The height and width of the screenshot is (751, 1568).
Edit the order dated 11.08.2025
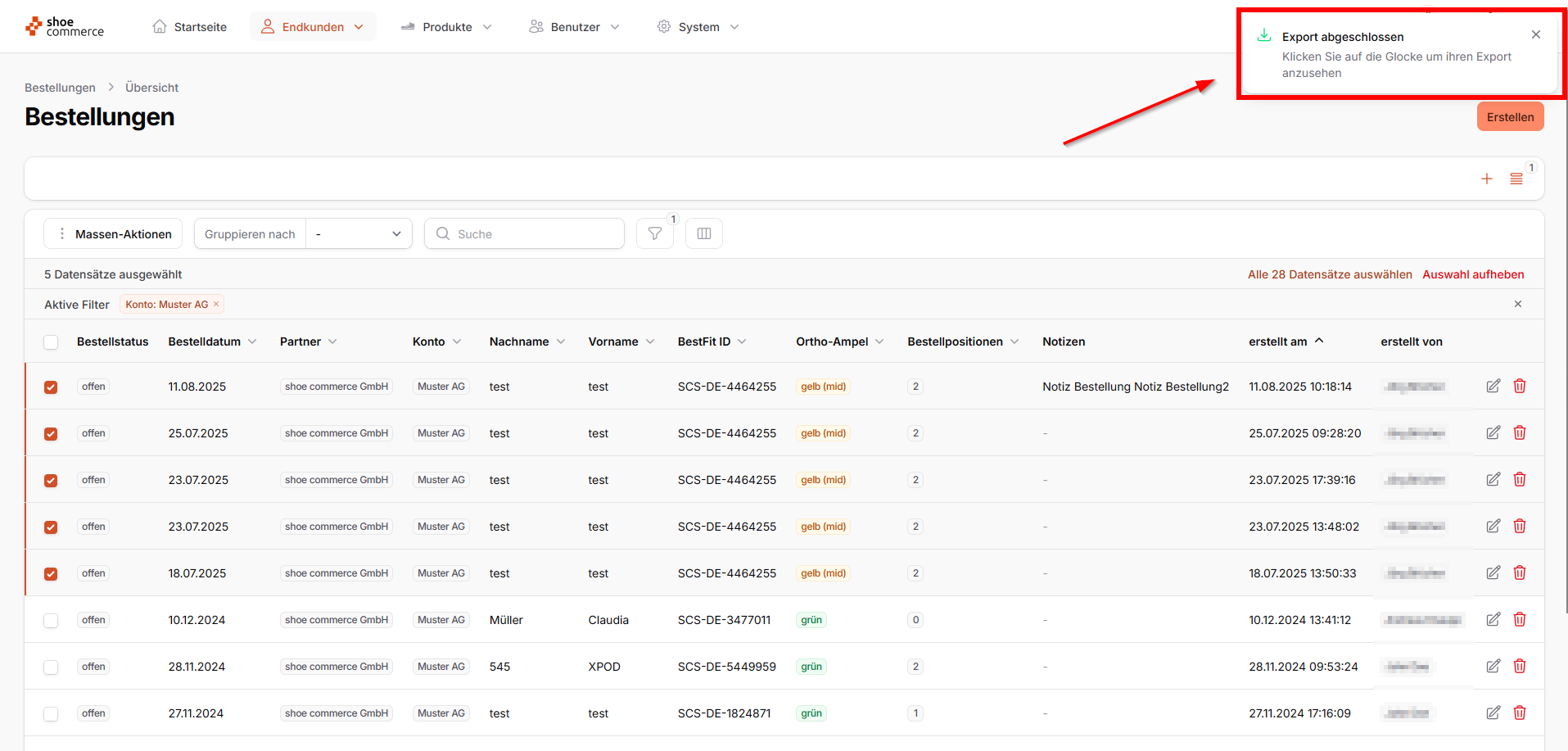[1493, 386]
